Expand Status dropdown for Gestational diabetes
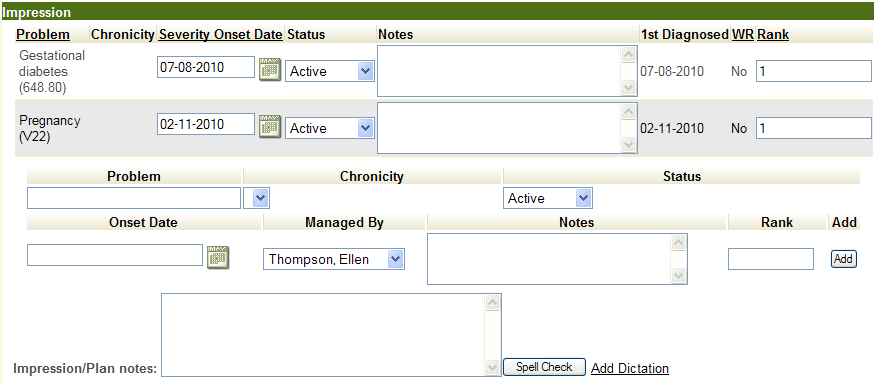874x383 pixels. coord(329,71)
